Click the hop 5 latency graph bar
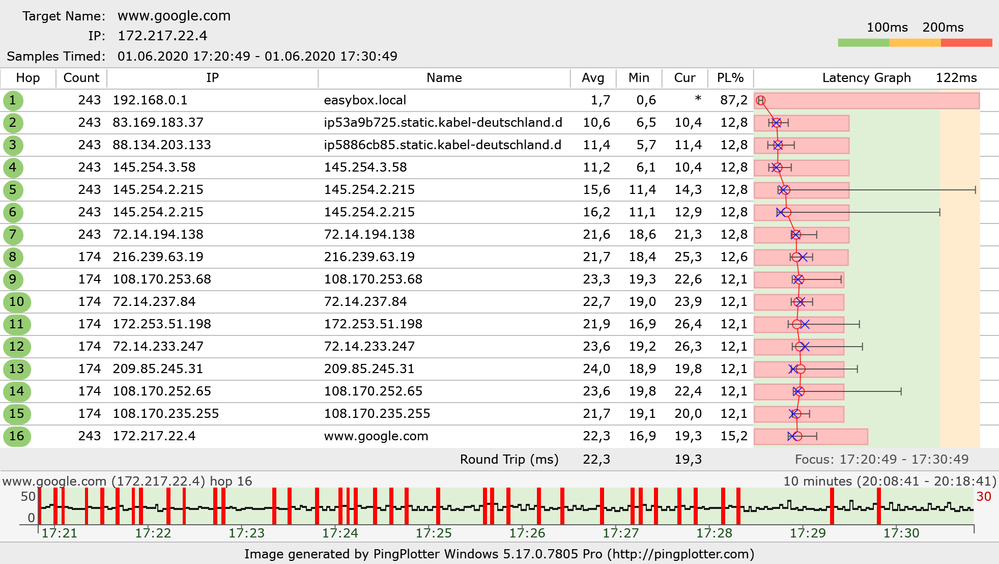Image resolution: width=999 pixels, height=564 pixels. click(x=801, y=190)
